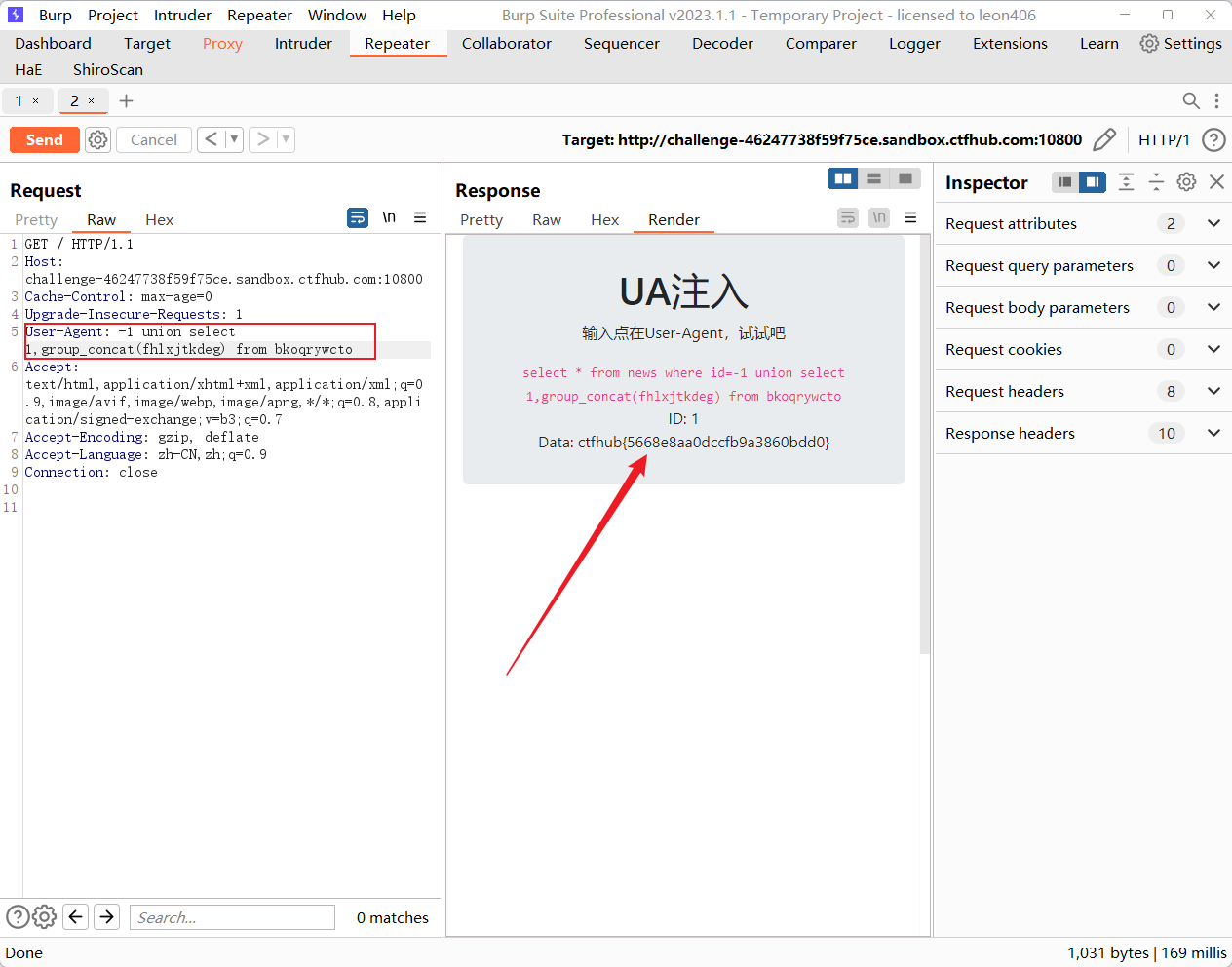Click the Send button
This screenshot has height=967, width=1232.
pos(44,139)
